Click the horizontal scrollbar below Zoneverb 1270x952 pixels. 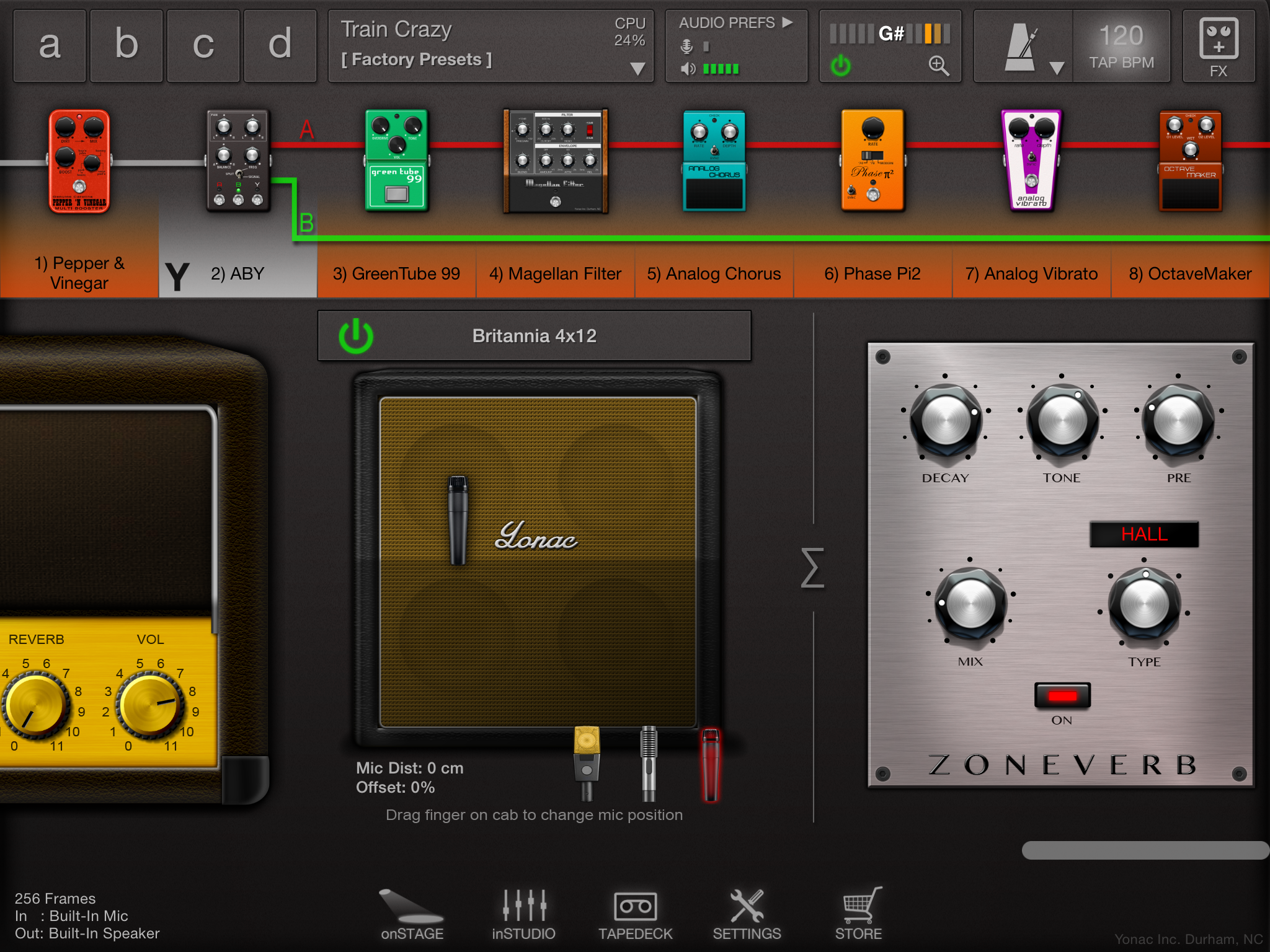[x=1145, y=850]
